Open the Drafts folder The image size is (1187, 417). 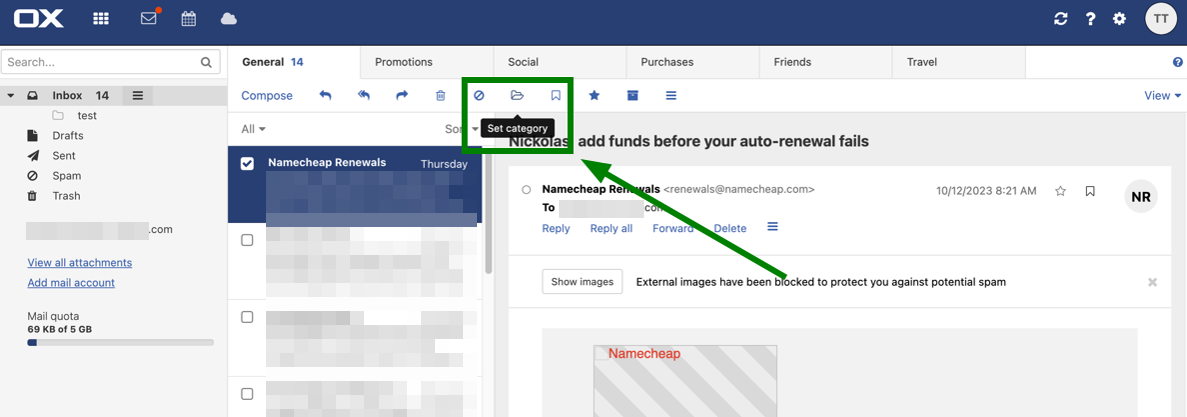coord(68,135)
